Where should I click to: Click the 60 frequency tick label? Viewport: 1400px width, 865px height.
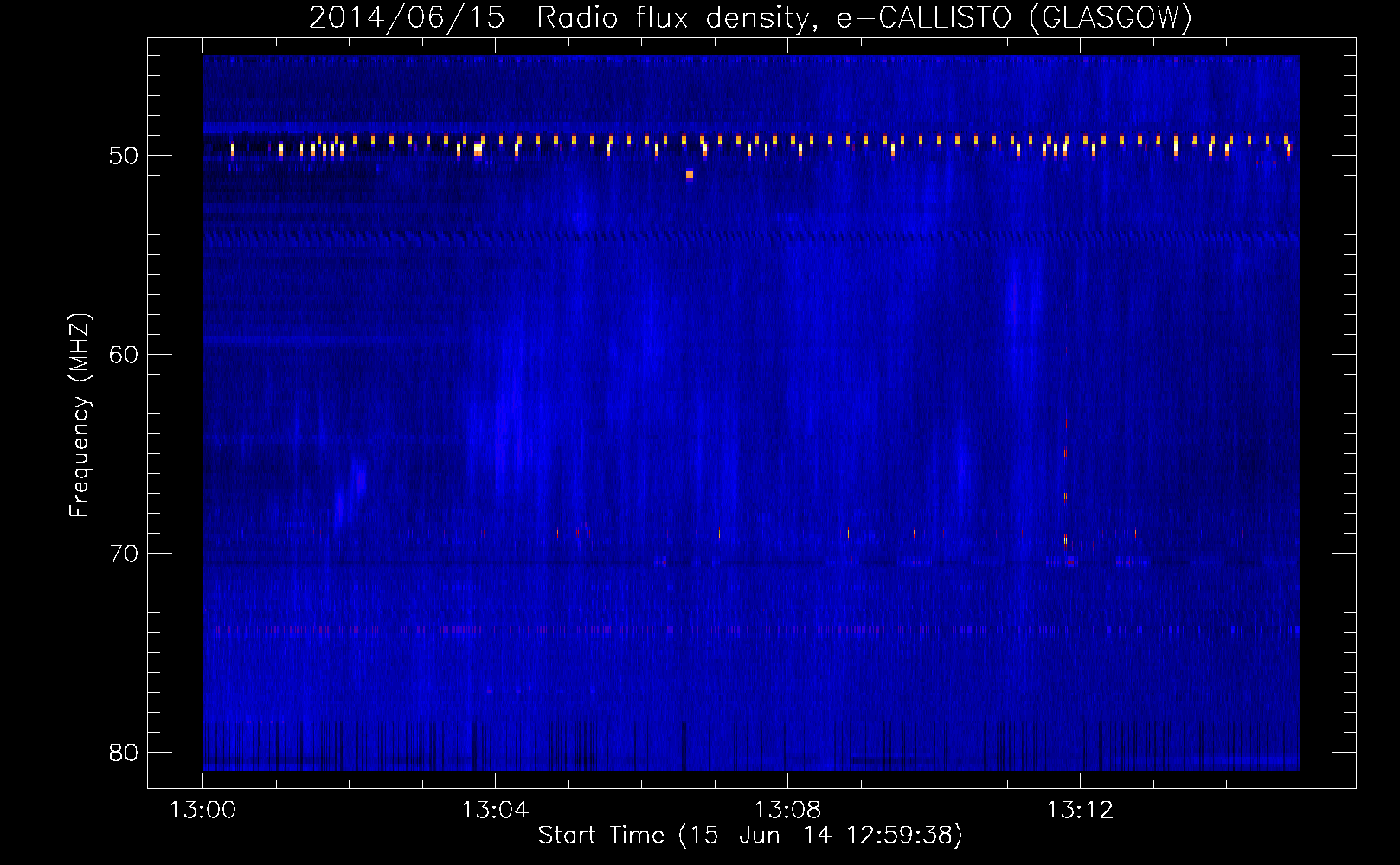tap(124, 355)
